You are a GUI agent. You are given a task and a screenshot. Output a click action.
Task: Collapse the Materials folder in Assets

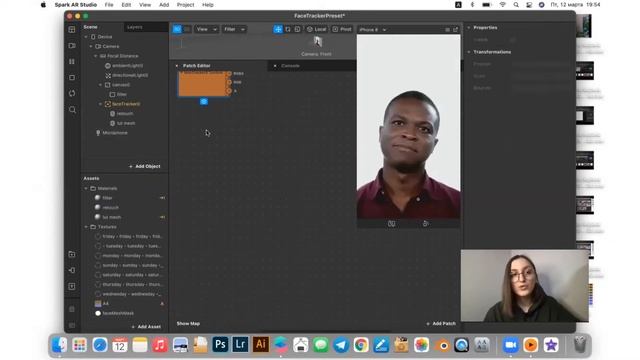click(x=86, y=189)
